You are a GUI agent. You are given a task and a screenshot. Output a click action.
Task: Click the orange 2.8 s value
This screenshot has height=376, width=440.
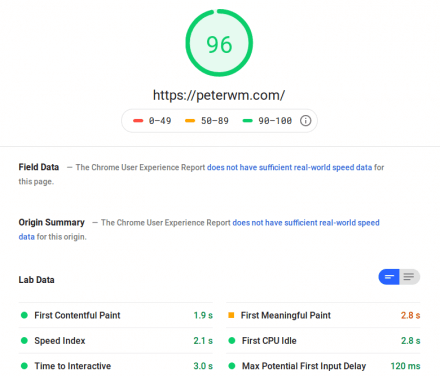410,315
